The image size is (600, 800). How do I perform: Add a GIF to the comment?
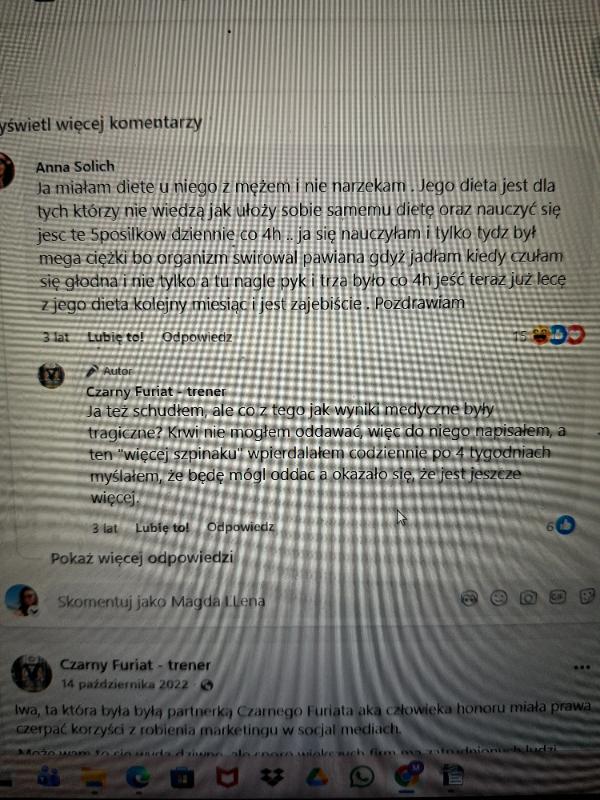coord(558,596)
